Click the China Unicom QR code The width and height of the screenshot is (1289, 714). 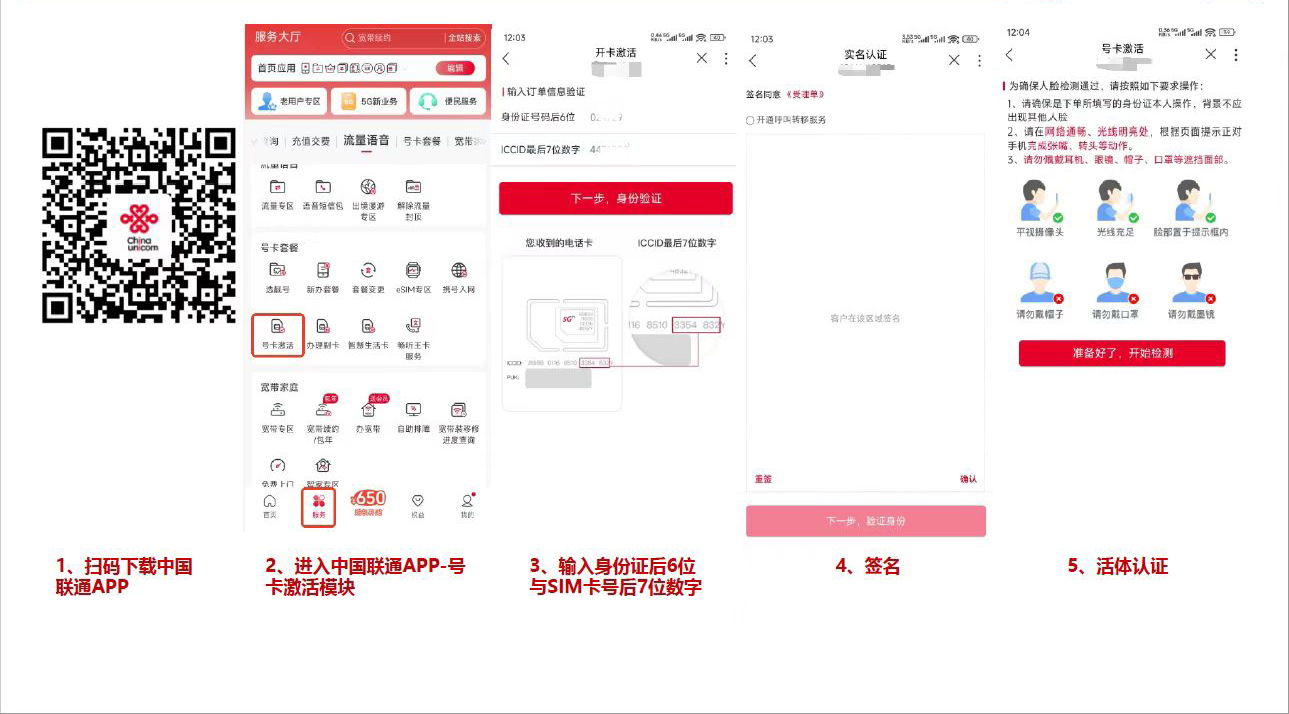click(x=139, y=226)
